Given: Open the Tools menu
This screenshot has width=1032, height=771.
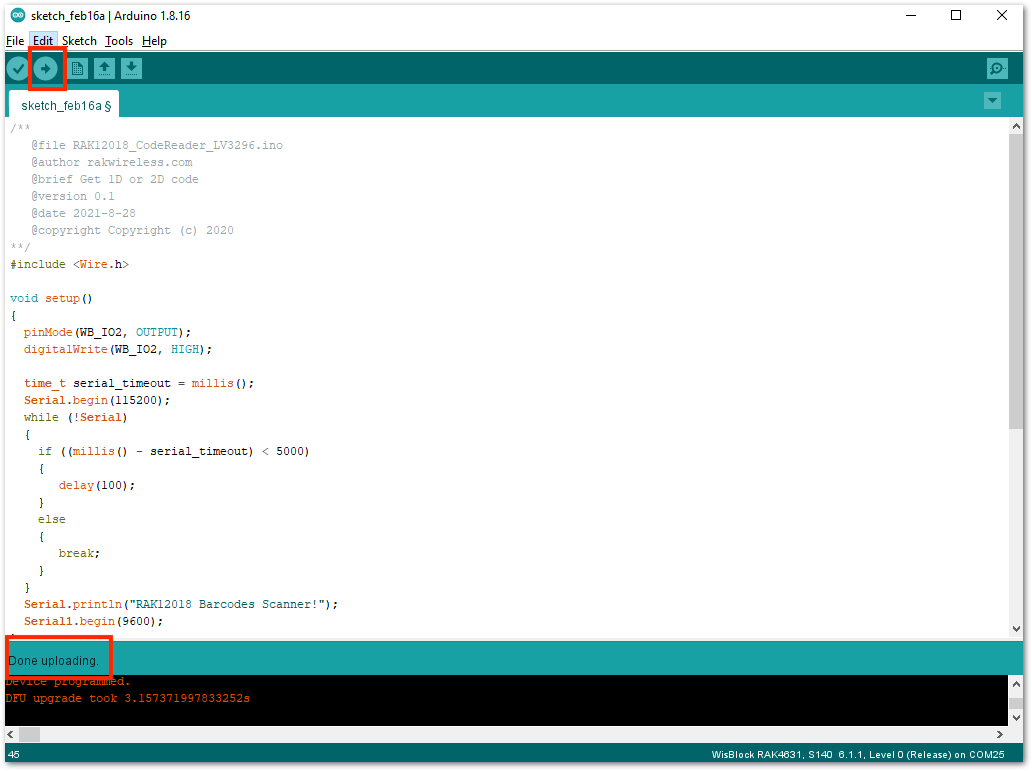Looking at the screenshot, I should 119,41.
